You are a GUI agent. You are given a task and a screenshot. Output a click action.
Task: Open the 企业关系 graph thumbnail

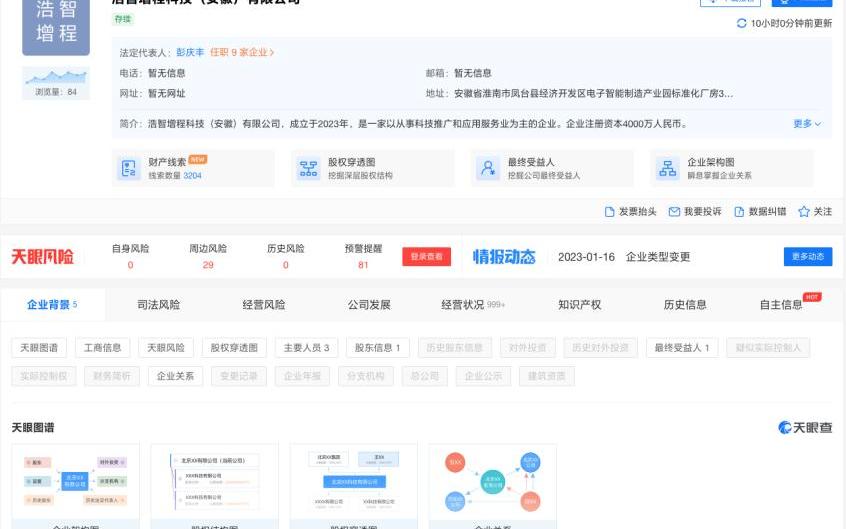493,486
